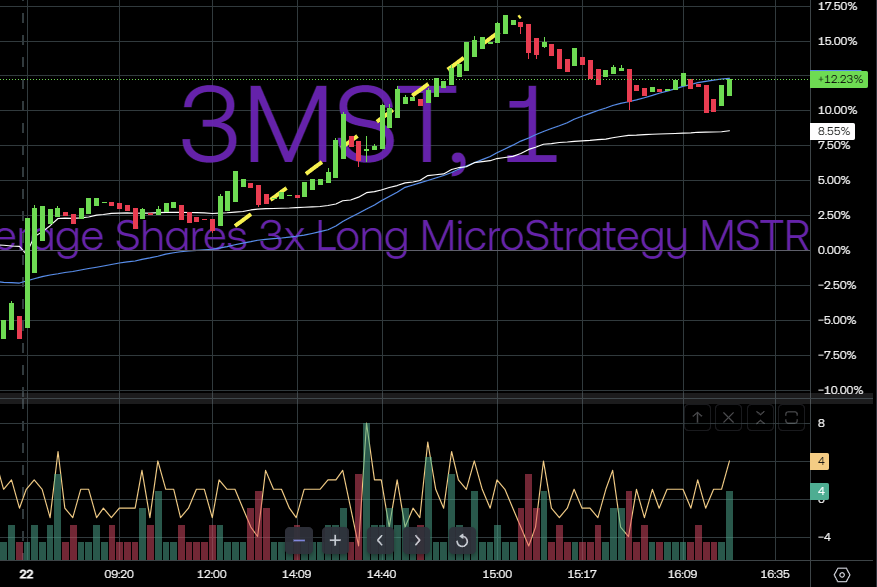Click the yellow indicator value label 4
877x587 pixels.
pos(821,462)
